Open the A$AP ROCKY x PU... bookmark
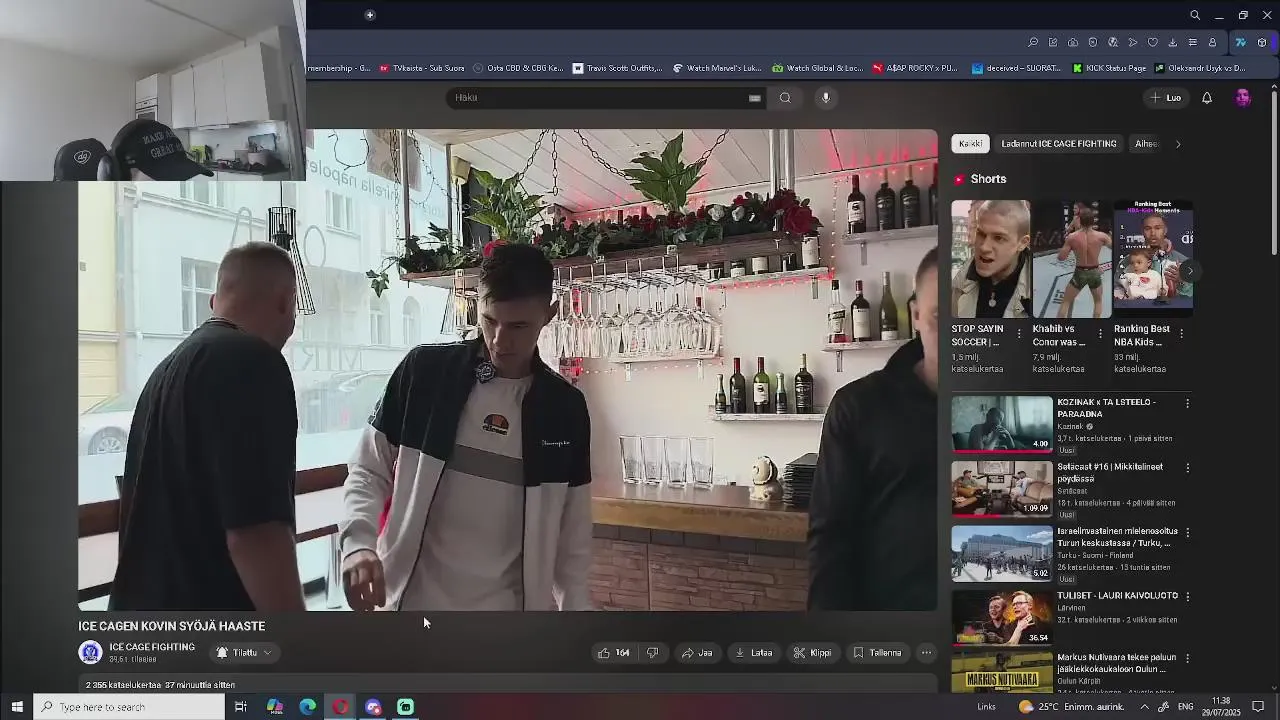 (914, 68)
